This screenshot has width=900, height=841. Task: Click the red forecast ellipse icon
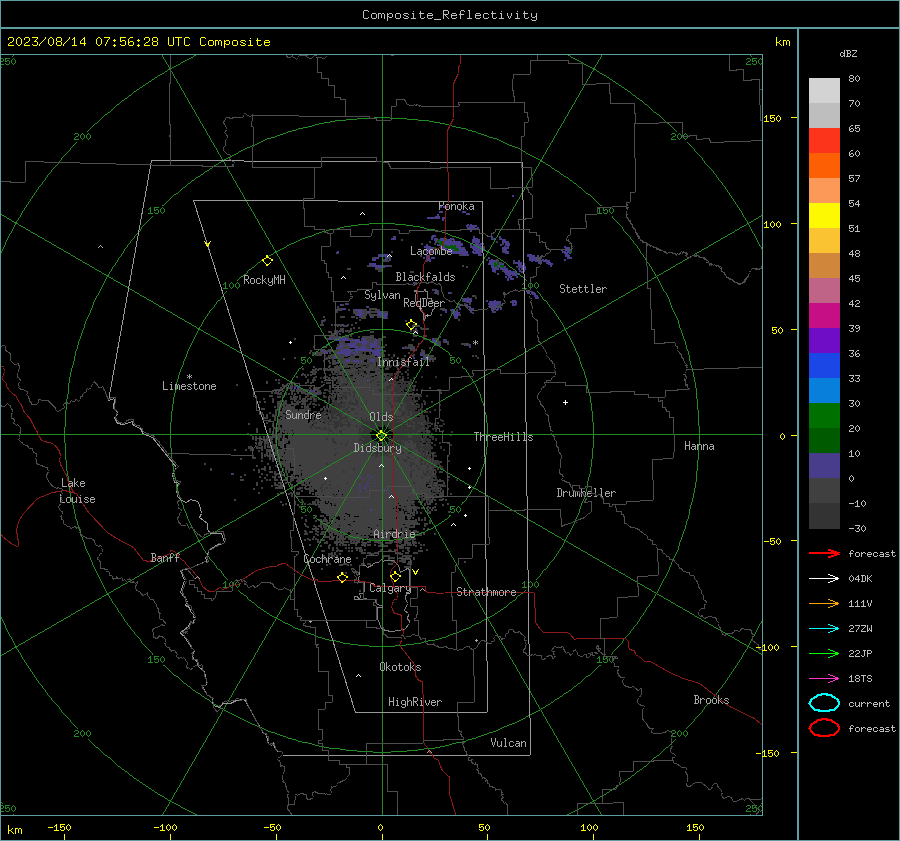(824, 728)
